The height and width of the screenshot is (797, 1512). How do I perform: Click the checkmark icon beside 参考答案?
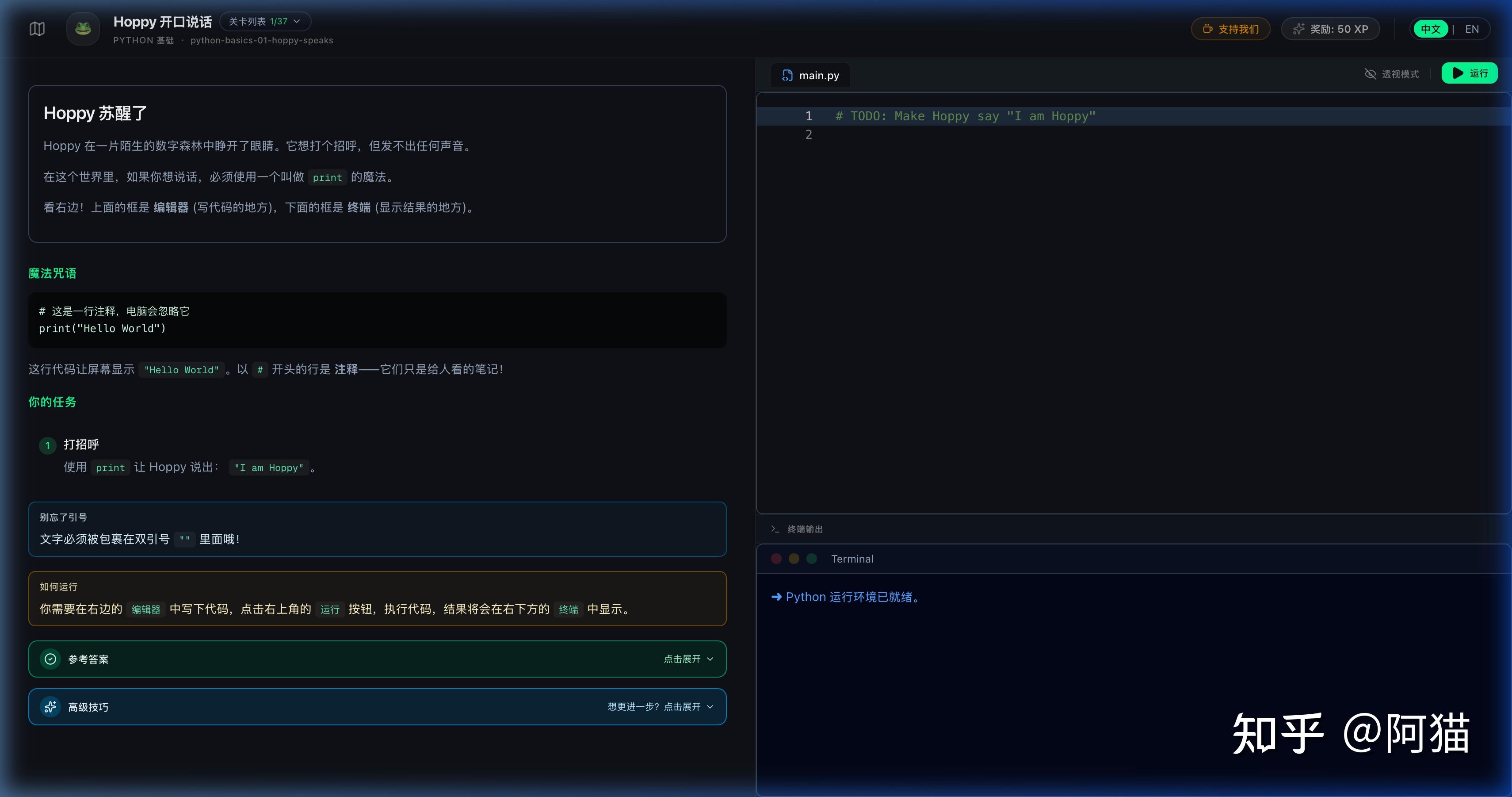50,659
